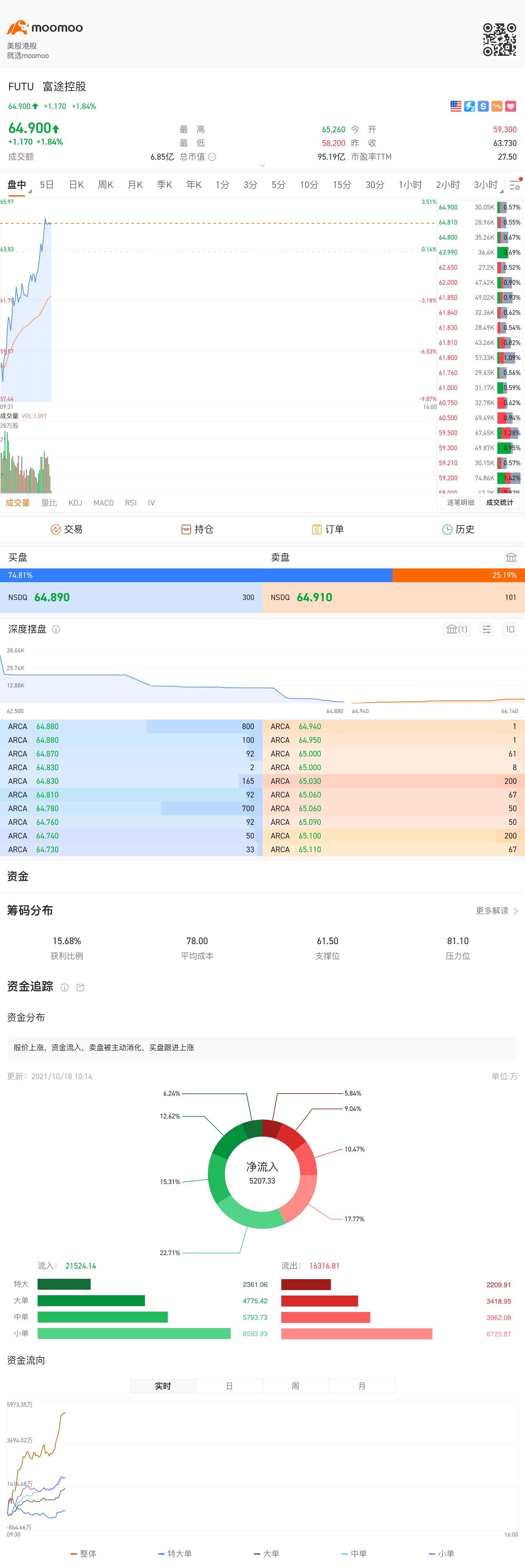Tap the US flag market icon
Image resolution: width=525 pixels, height=1568 pixels.
tap(456, 106)
